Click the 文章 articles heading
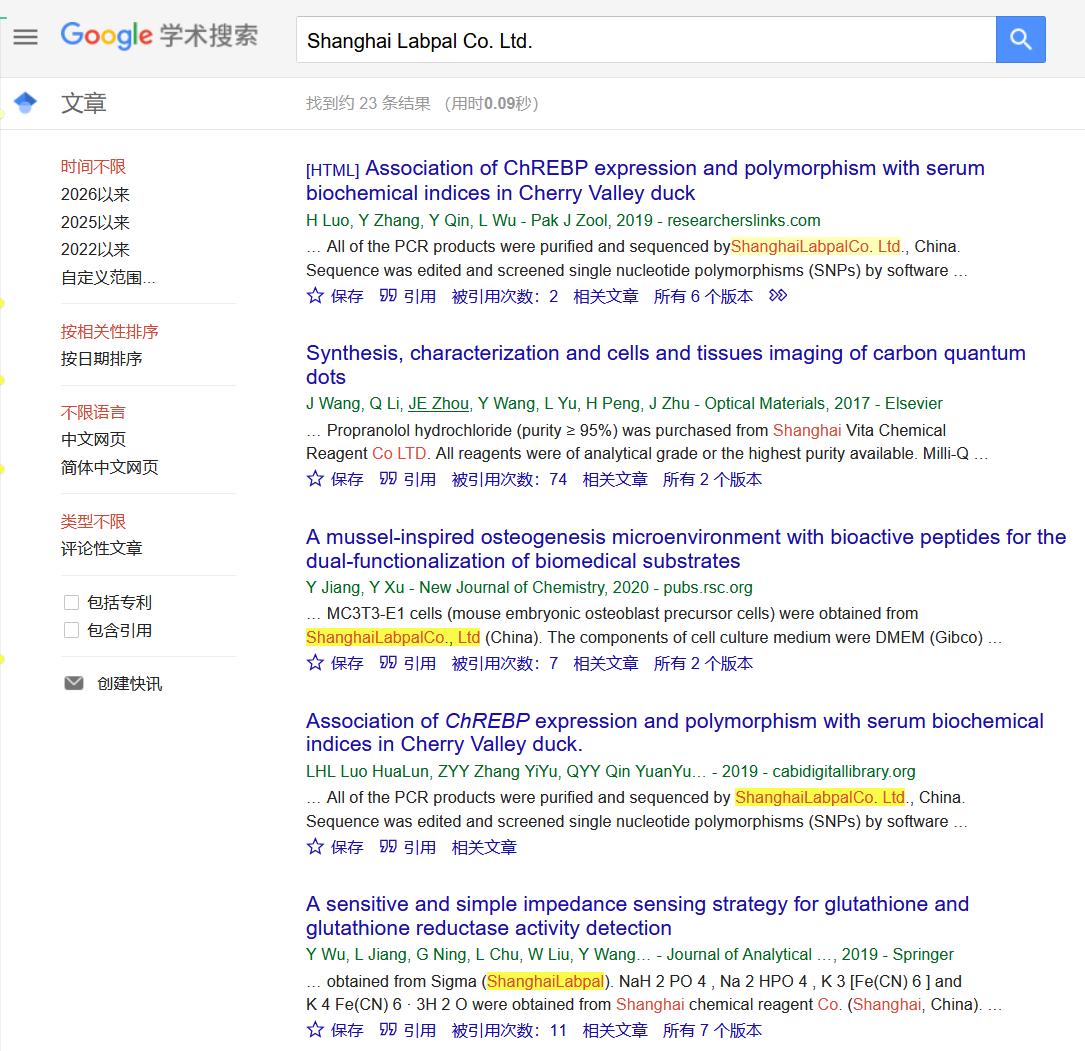This screenshot has width=1085, height=1051. point(84,103)
